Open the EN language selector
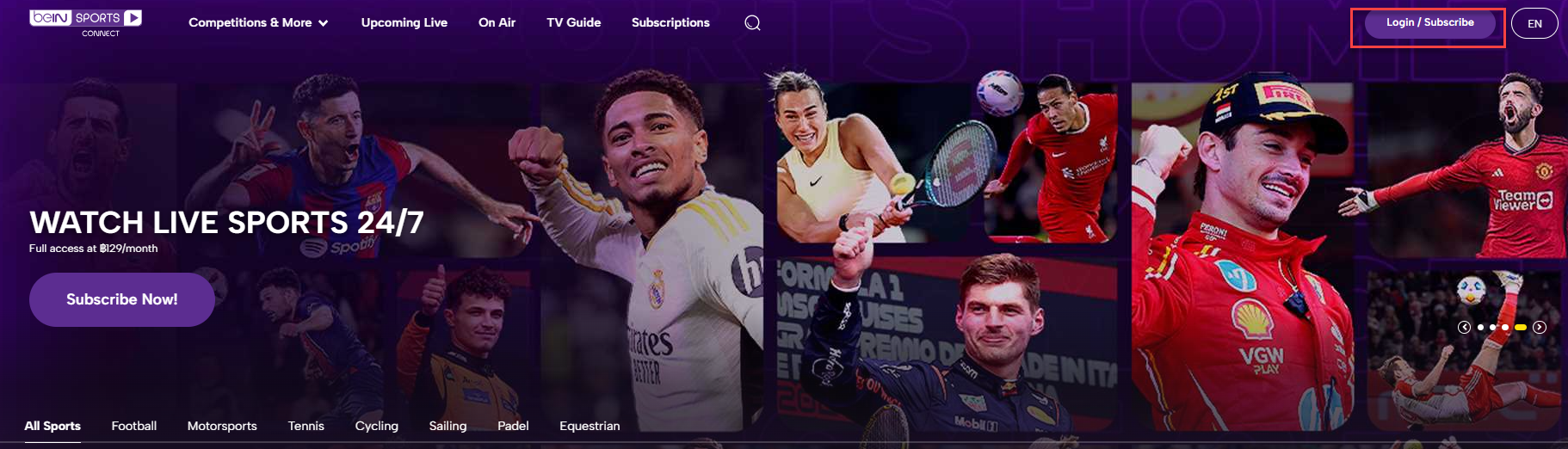Image resolution: width=1568 pixels, height=449 pixels. (x=1534, y=23)
